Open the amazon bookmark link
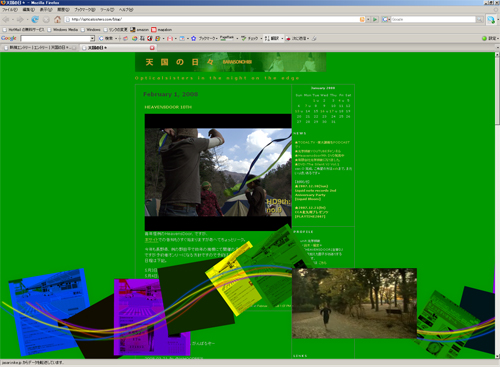 click(139, 30)
